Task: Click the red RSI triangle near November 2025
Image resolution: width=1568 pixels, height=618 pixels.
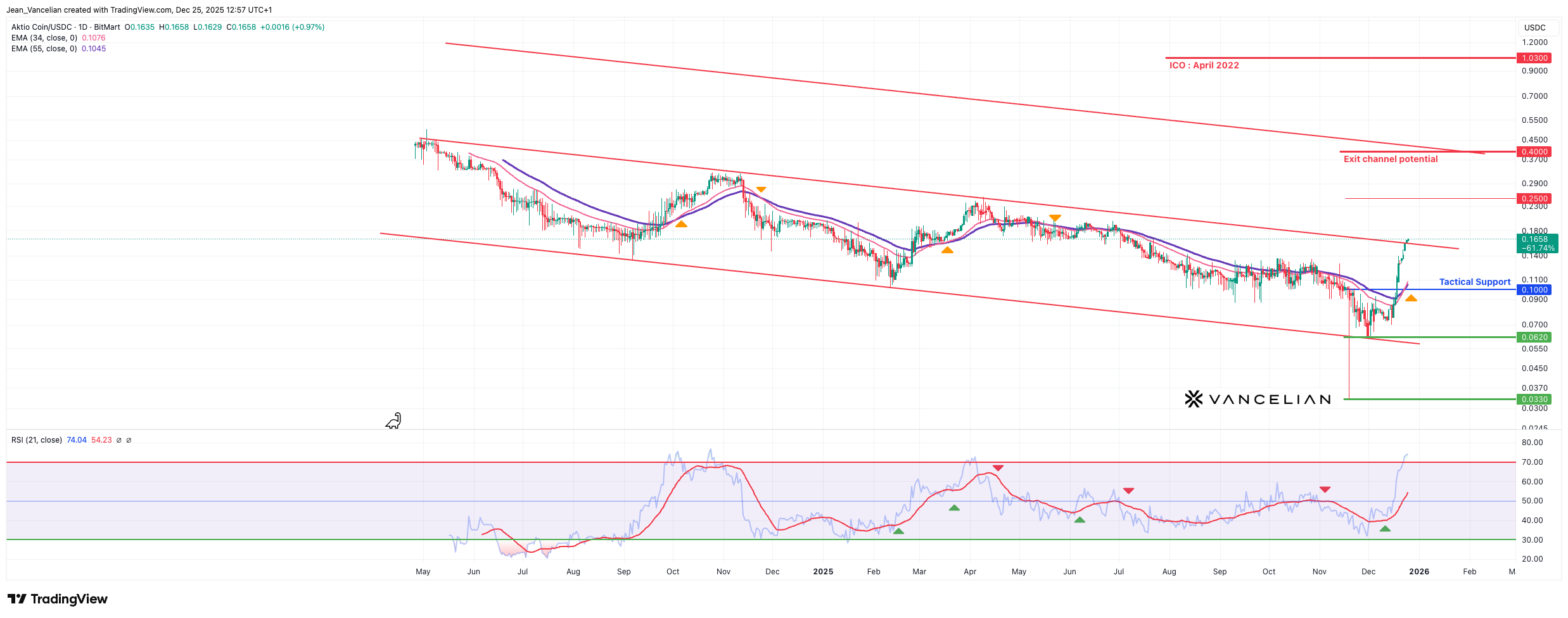Action: pos(1325,489)
